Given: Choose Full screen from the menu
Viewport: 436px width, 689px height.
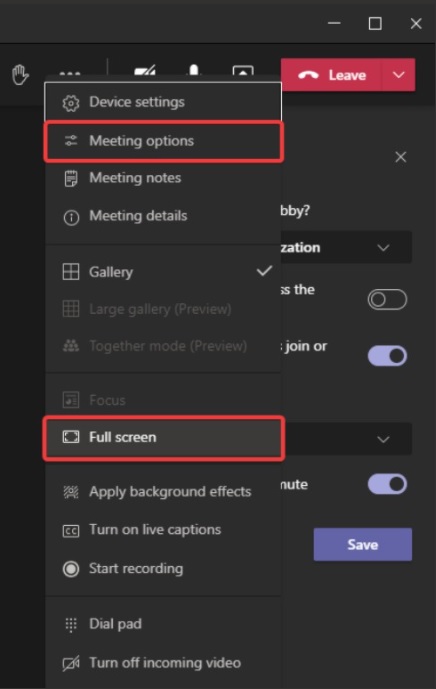Looking at the screenshot, I should [x=164, y=438].
